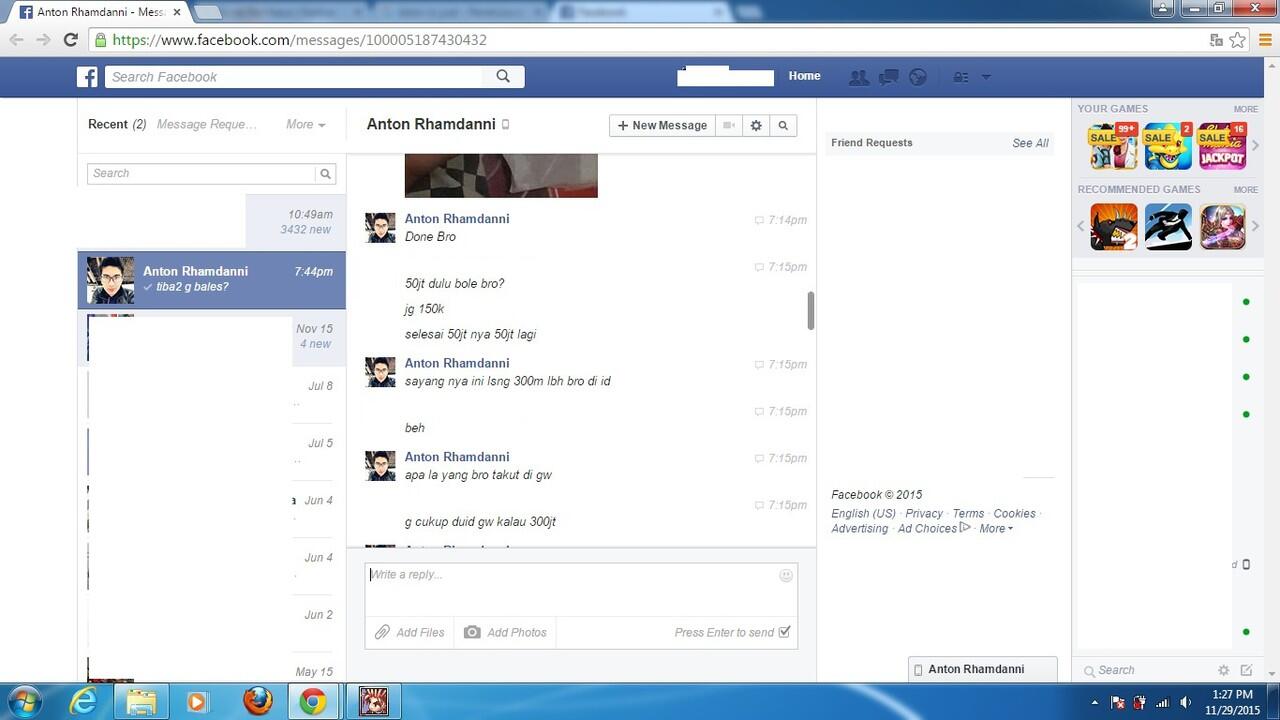Screen dimensions: 1280x720
Task: Click the chat message scrollbar thumb
Action: click(x=811, y=311)
